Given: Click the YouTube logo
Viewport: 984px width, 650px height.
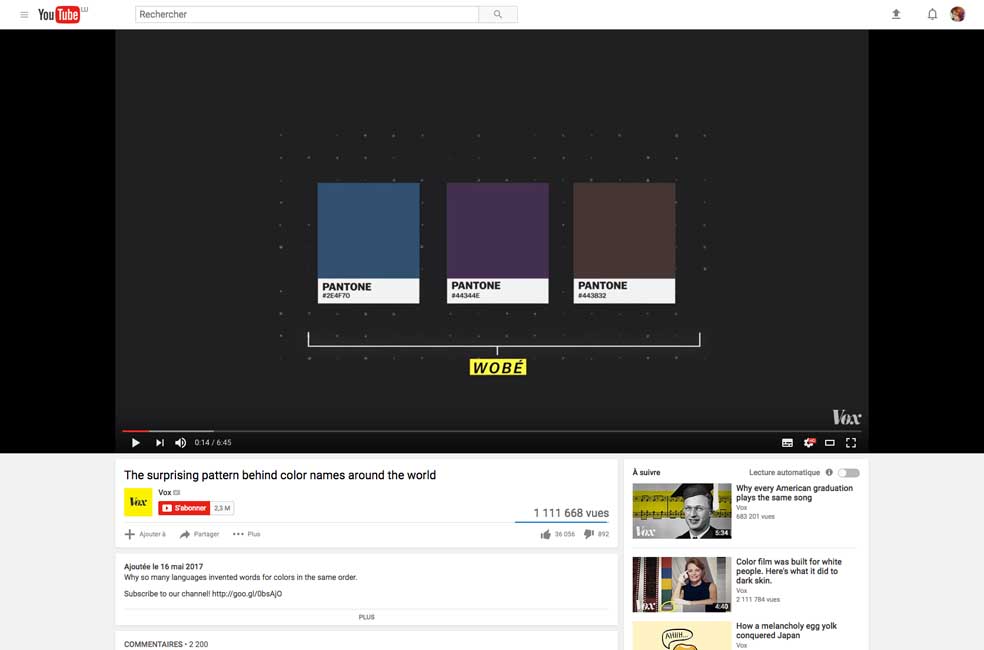Looking at the screenshot, I should (60, 14).
